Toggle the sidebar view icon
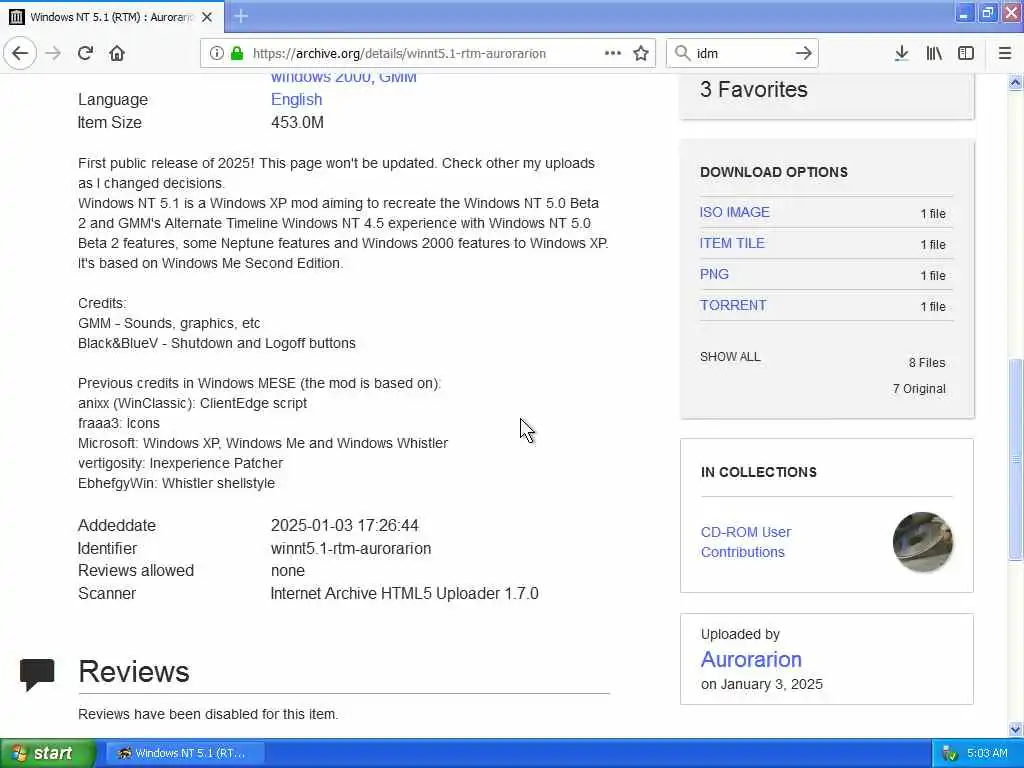The image size is (1024, 768). point(966,54)
